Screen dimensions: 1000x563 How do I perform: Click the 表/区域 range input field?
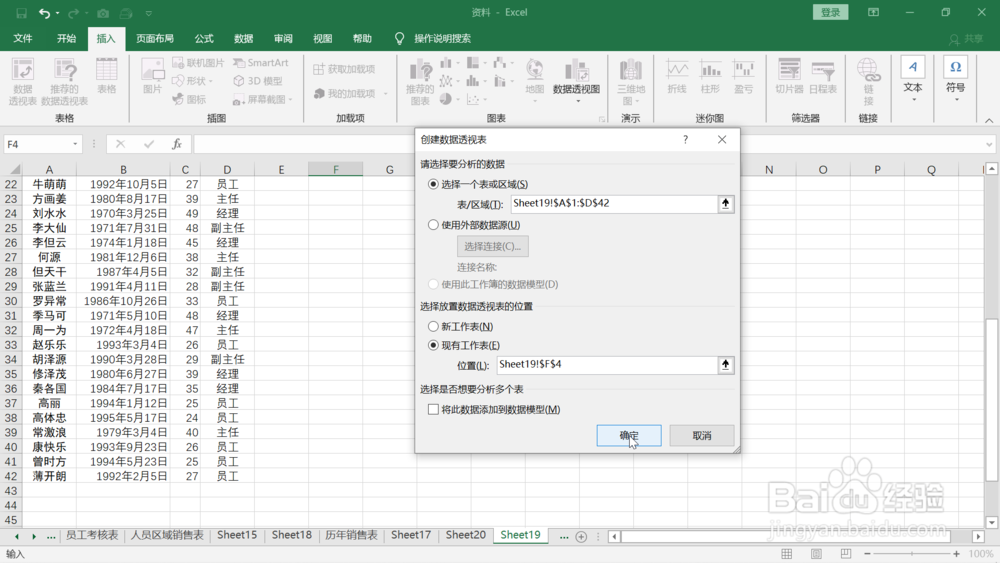(614, 203)
